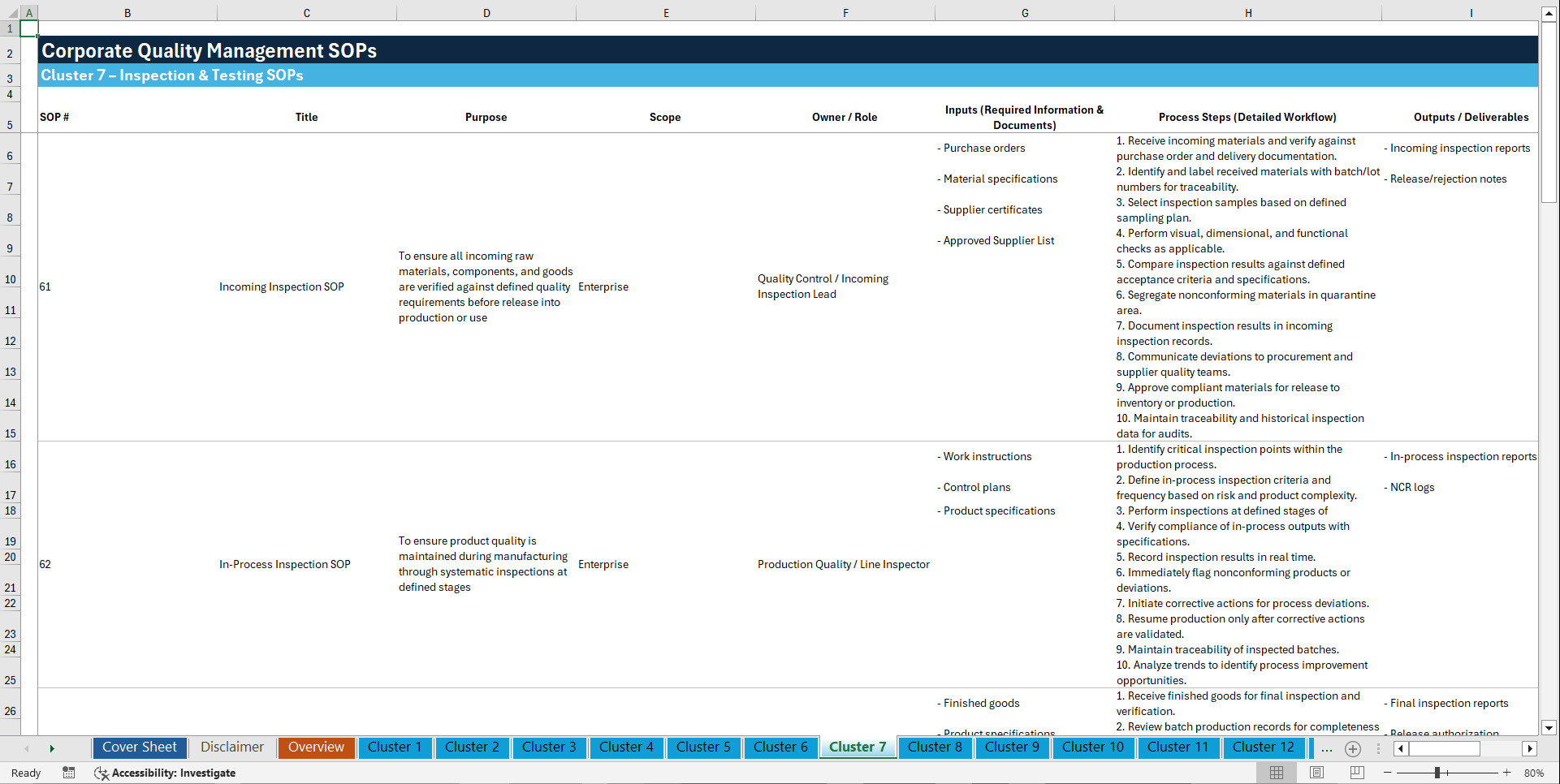Viewport: 1560px width, 784px height.
Task: Switch to the Cluster 10 tab
Action: tap(1093, 747)
